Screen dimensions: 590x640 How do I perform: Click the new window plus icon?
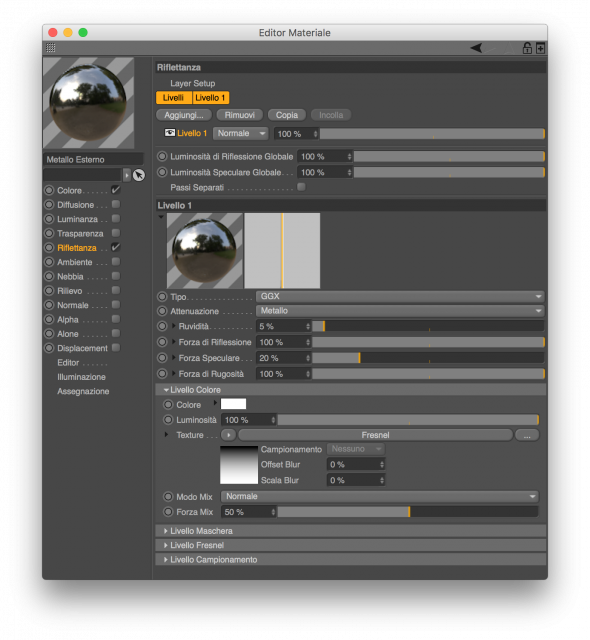click(541, 48)
